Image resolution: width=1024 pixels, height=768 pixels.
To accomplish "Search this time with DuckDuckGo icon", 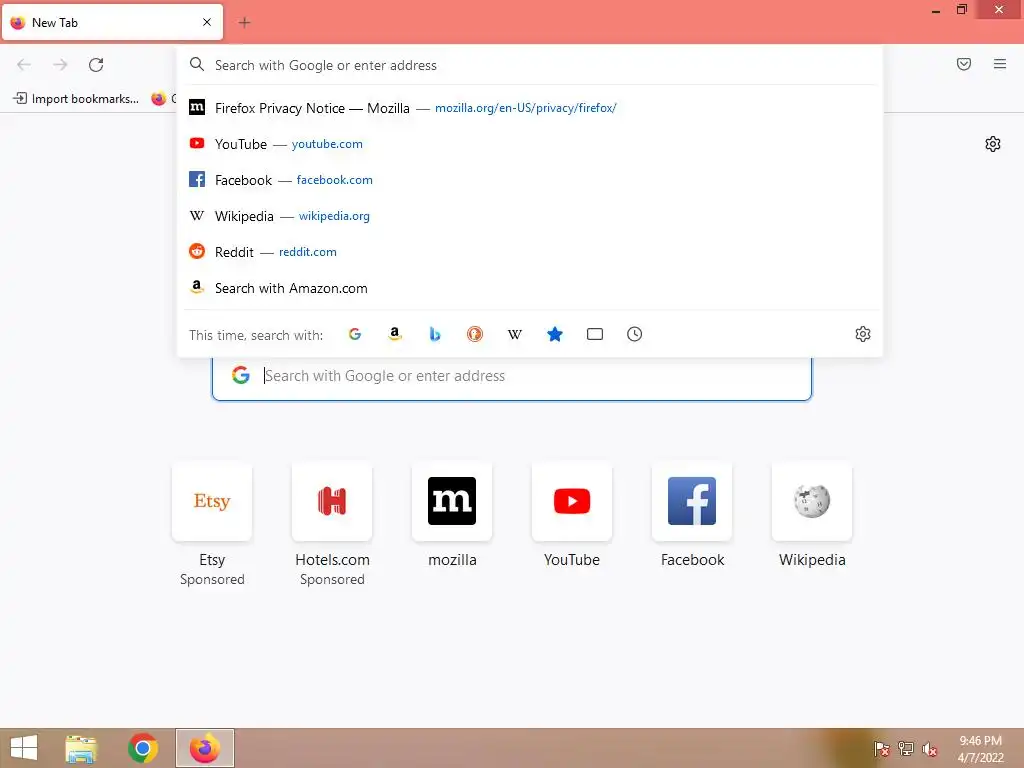I will coord(475,334).
